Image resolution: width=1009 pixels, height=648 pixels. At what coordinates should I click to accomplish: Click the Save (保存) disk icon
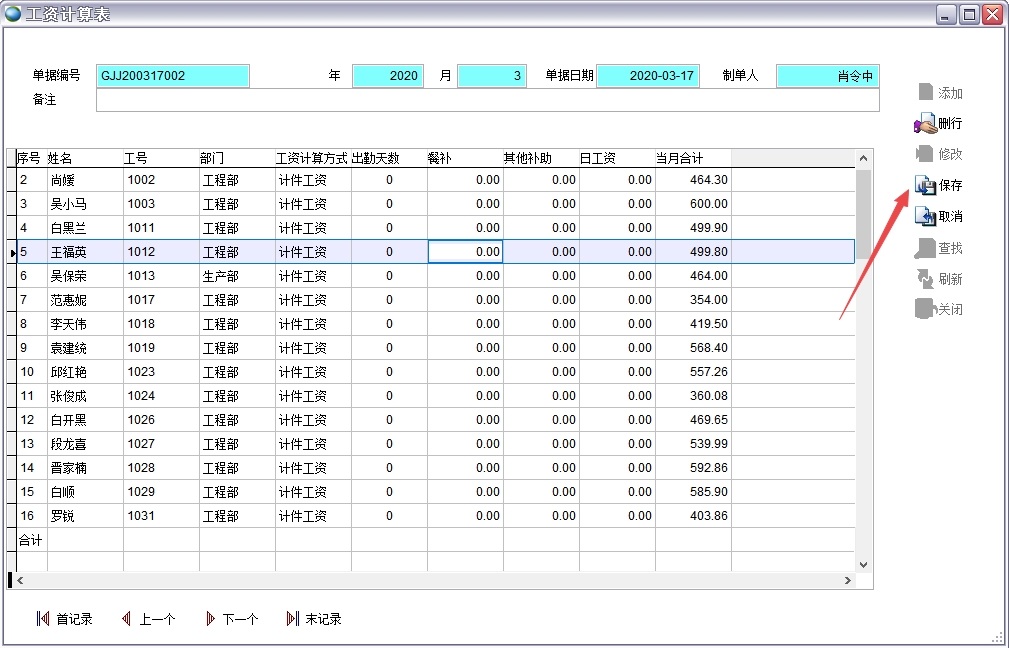(x=925, y=186)
